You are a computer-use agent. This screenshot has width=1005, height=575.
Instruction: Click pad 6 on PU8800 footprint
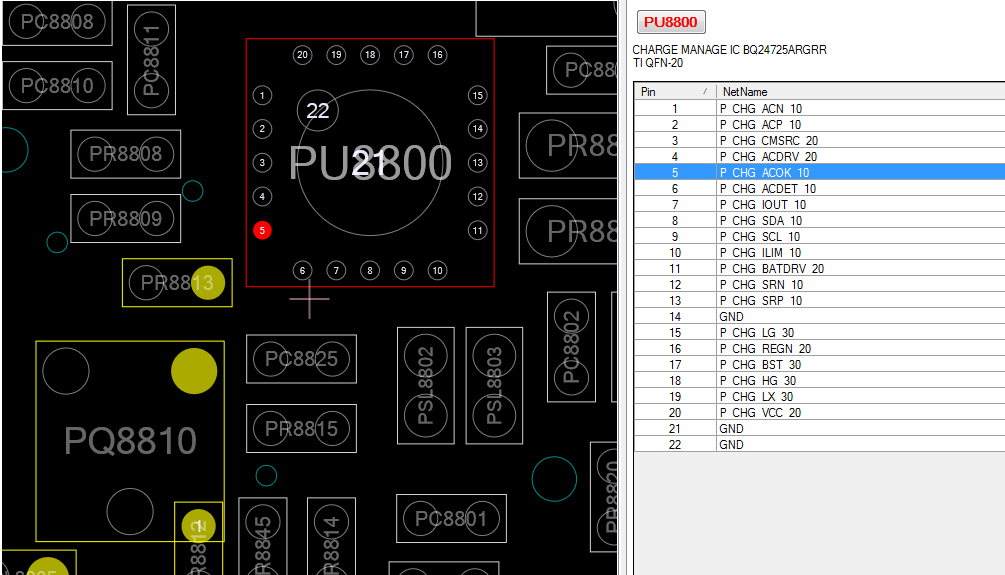(x=303, y=271)
